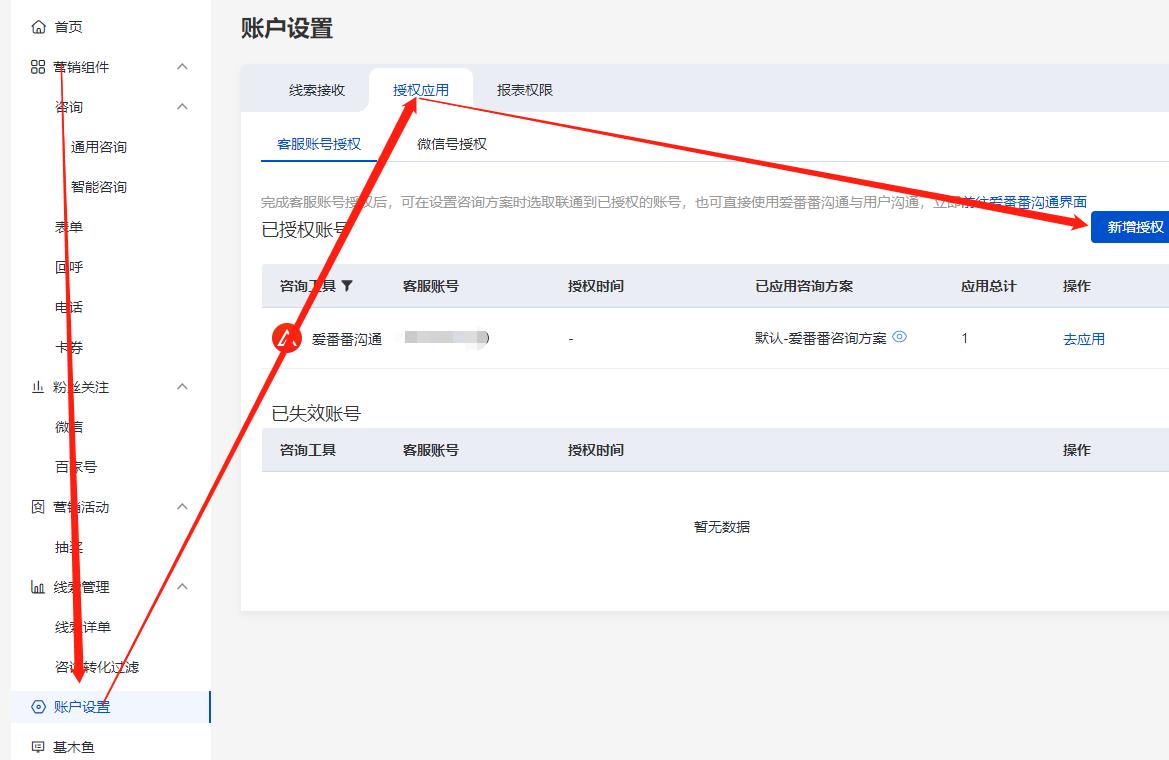
Task: Switch to the 线索接收 tab
Action: [317, 90]
